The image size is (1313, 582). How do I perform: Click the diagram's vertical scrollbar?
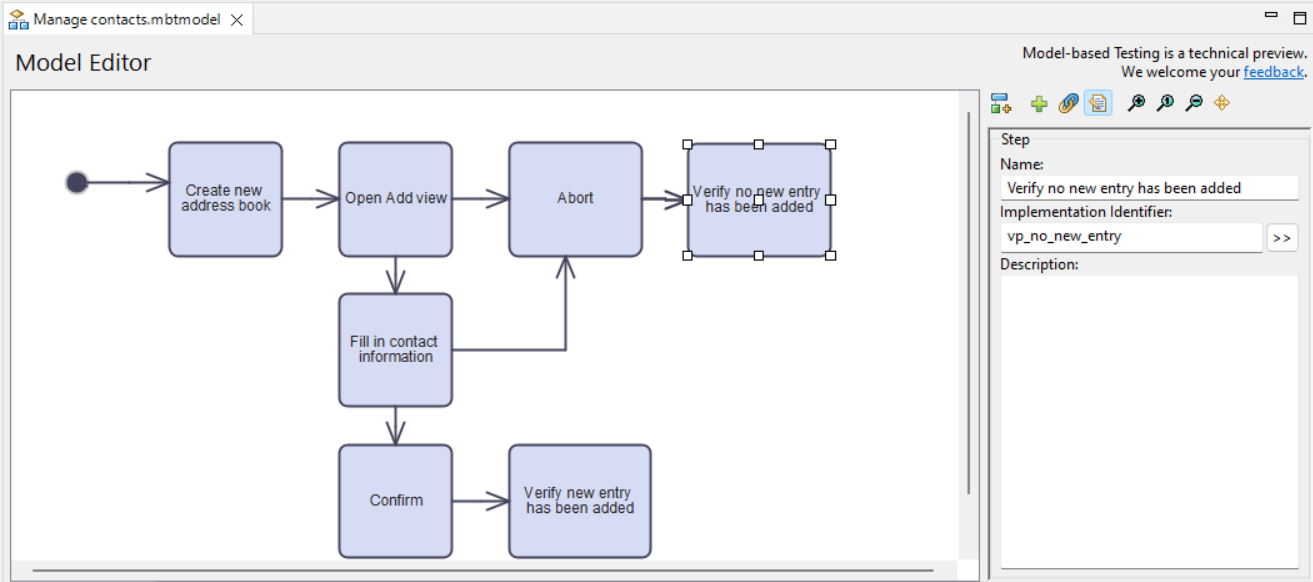(x=969, y=300)
